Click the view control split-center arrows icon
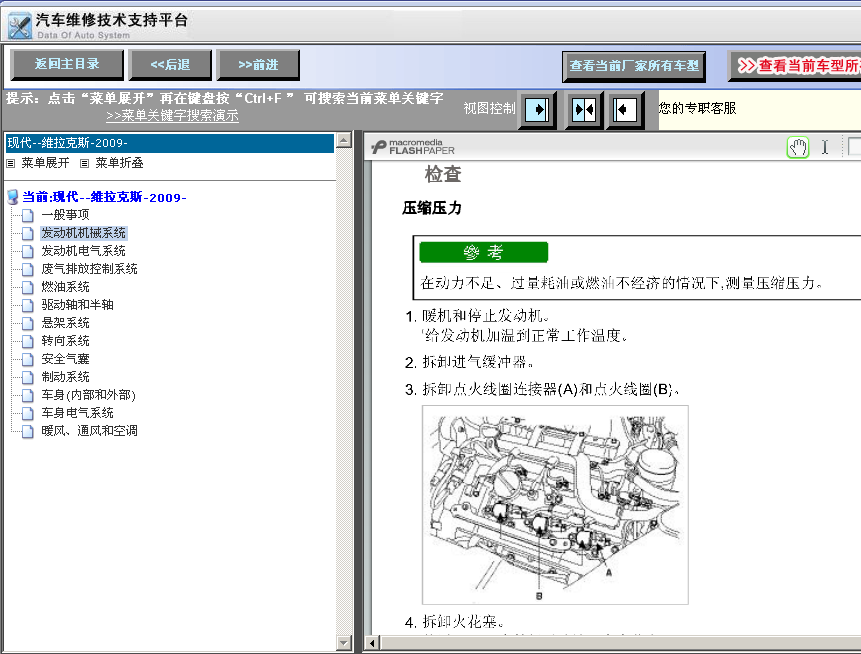The height and width of the screenshot is (654, 861). tap(584, 109)
